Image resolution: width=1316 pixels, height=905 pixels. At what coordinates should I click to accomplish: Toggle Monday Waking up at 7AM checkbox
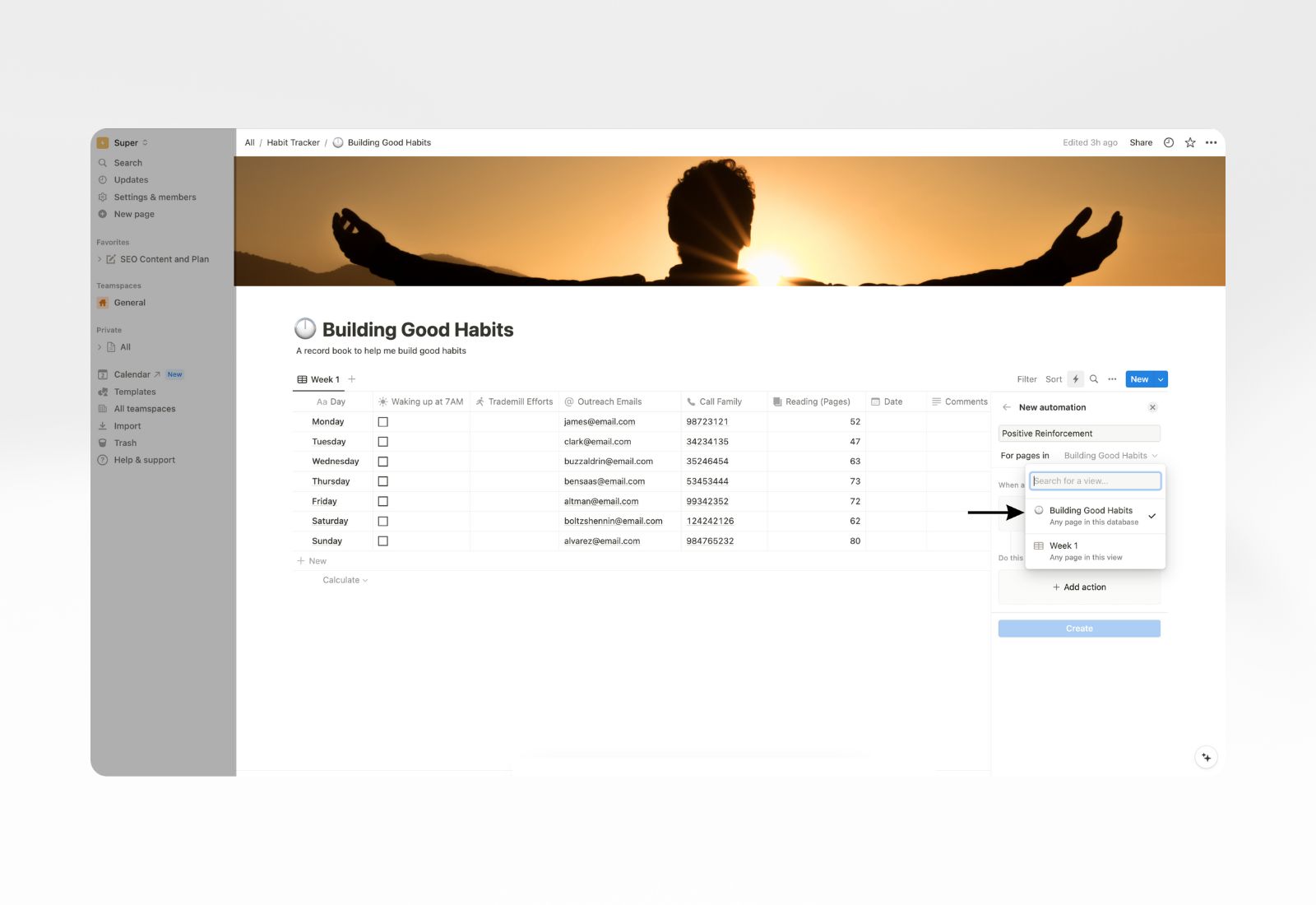(382, 422)
